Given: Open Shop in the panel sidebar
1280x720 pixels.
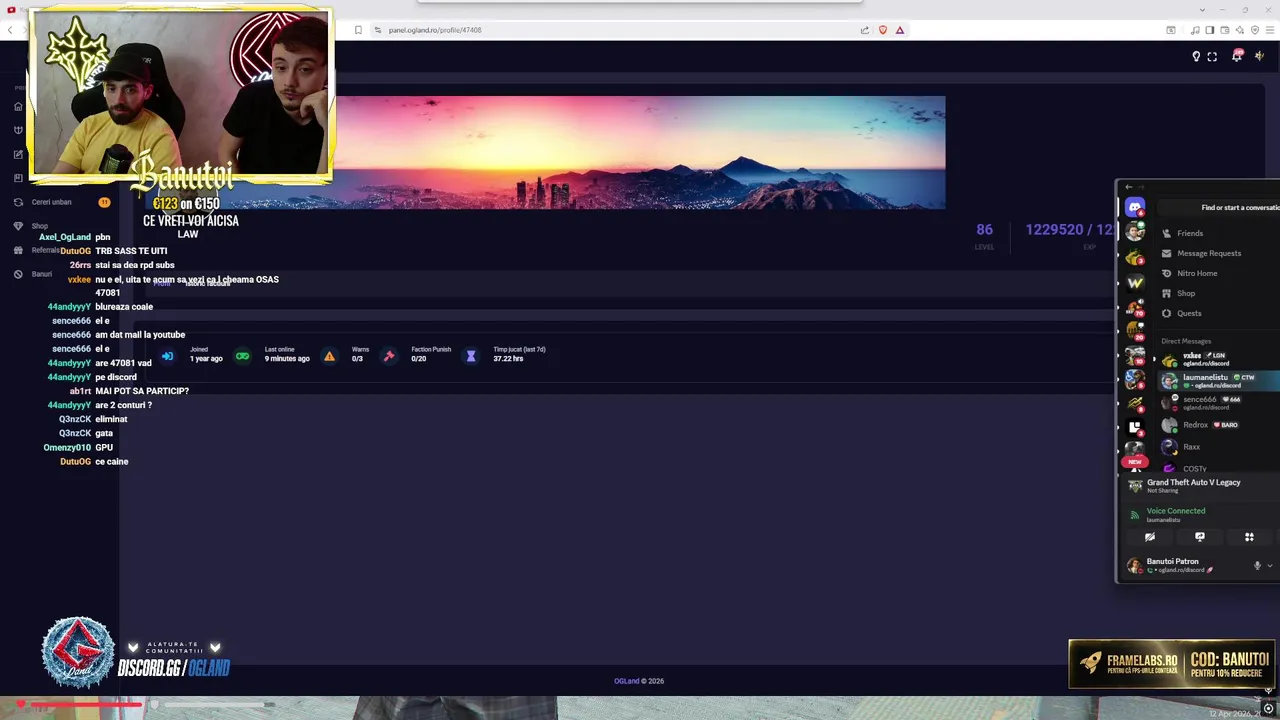Looking at the screenshot, I should (x=39, y=226).
